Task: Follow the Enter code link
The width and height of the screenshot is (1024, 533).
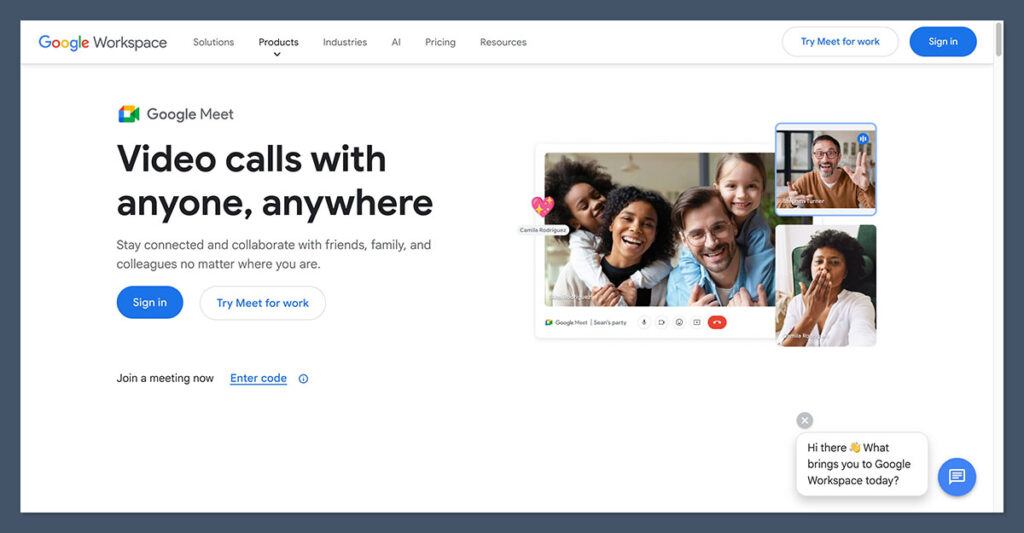Action: [258, 378]
